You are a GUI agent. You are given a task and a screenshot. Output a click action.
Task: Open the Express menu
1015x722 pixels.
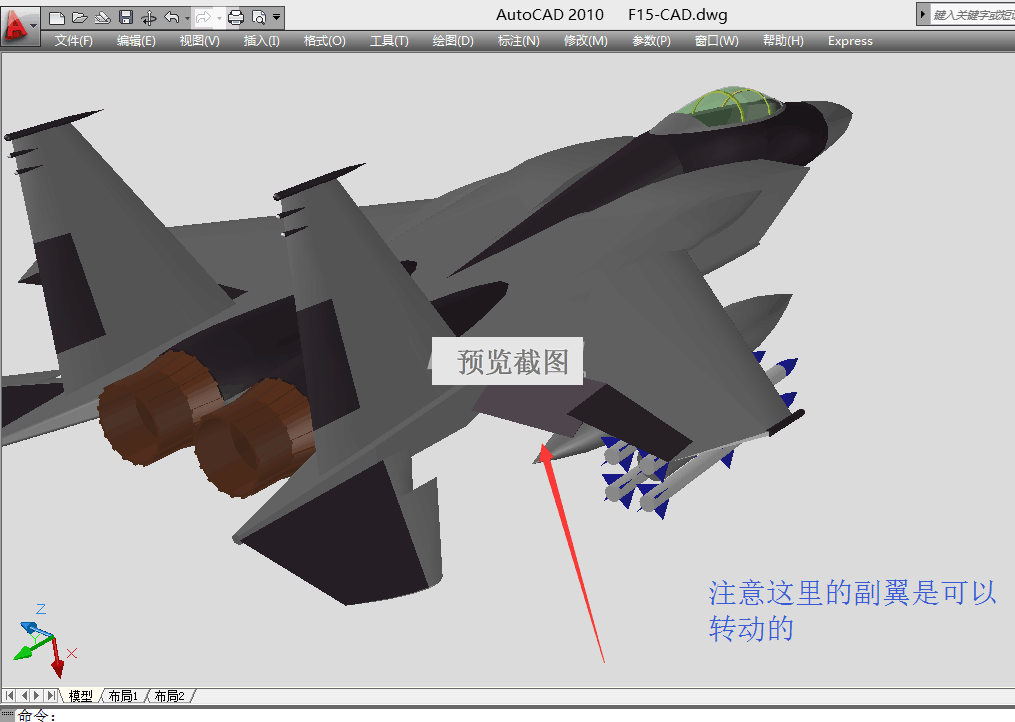tap(850, 41)
